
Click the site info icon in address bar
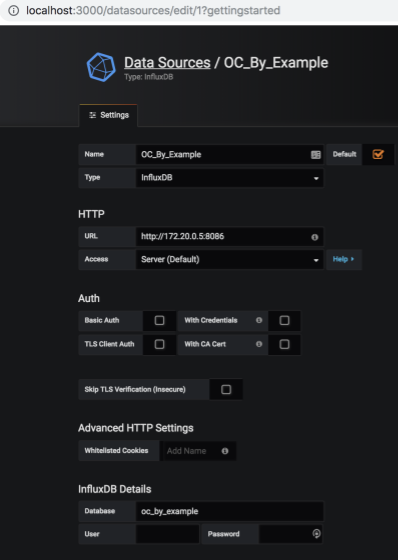point(14,10)
